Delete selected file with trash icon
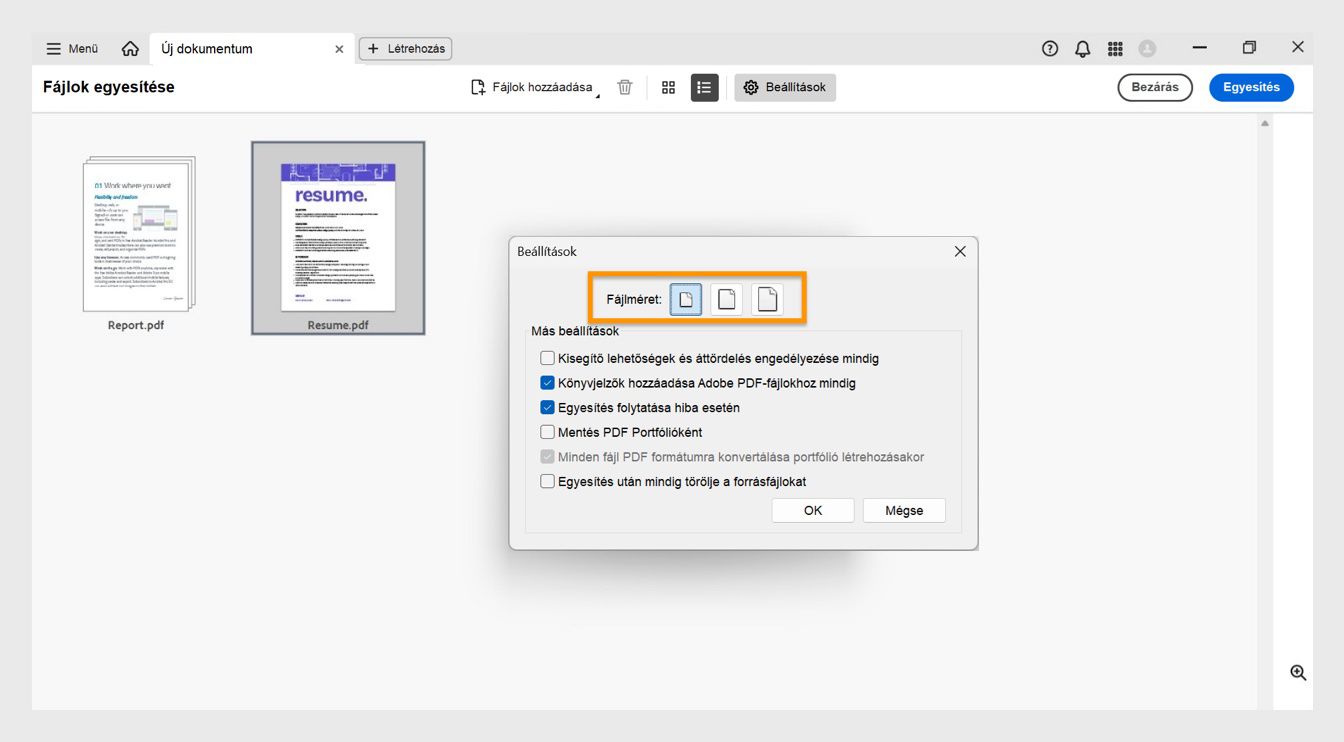Screen dimensions: 1344x742 point(625,87)
